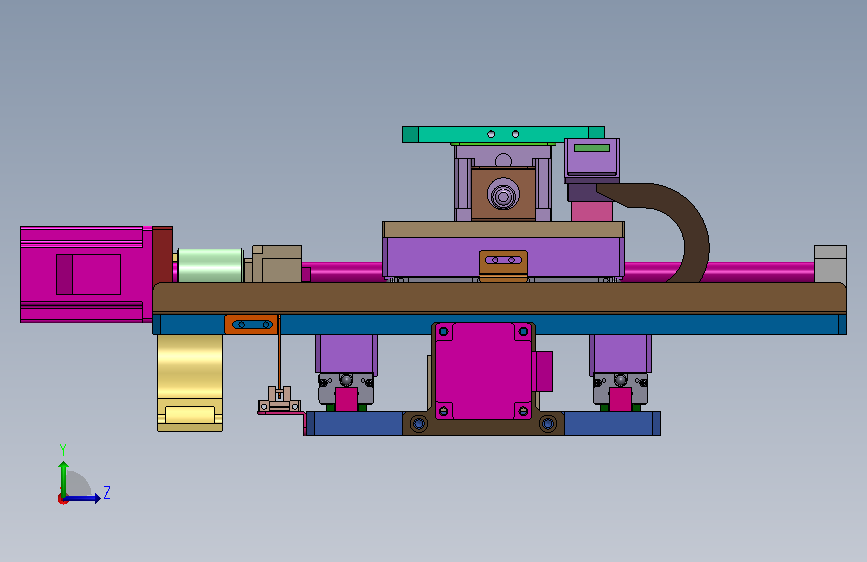Image resolution: width=867 pixels, height=562 pixels.
Task: Select the orange slotted plate on purple carriage
Action: (x=503, y=264)
